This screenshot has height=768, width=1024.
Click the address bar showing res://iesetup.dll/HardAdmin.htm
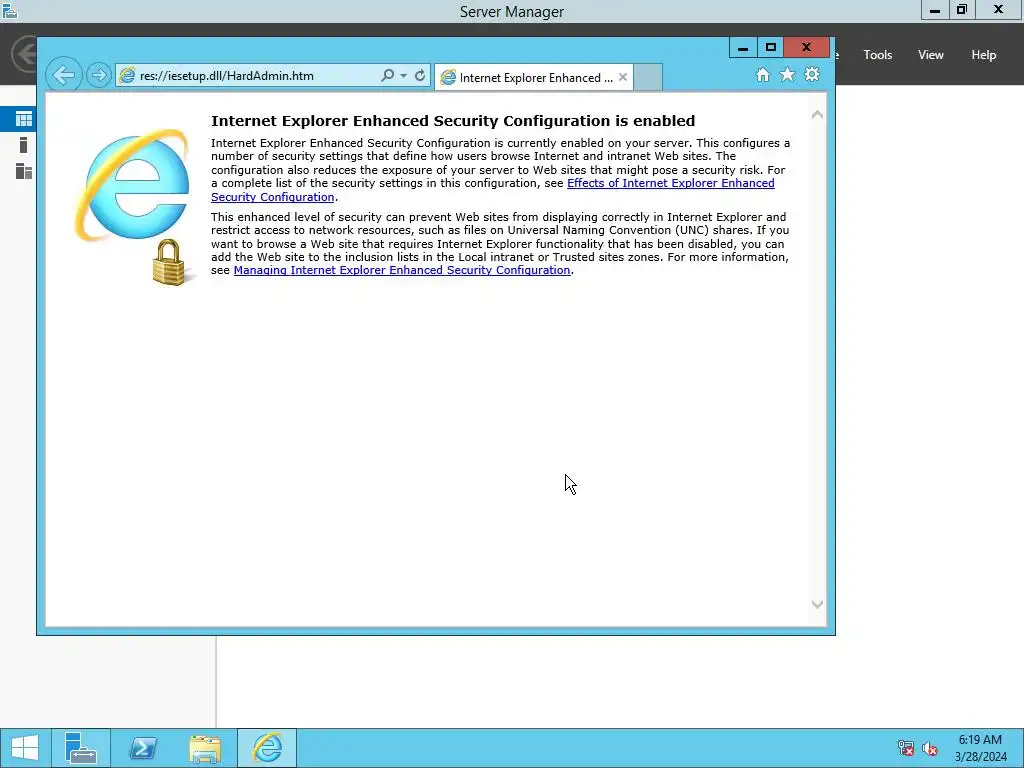click(x=247, y=76)
